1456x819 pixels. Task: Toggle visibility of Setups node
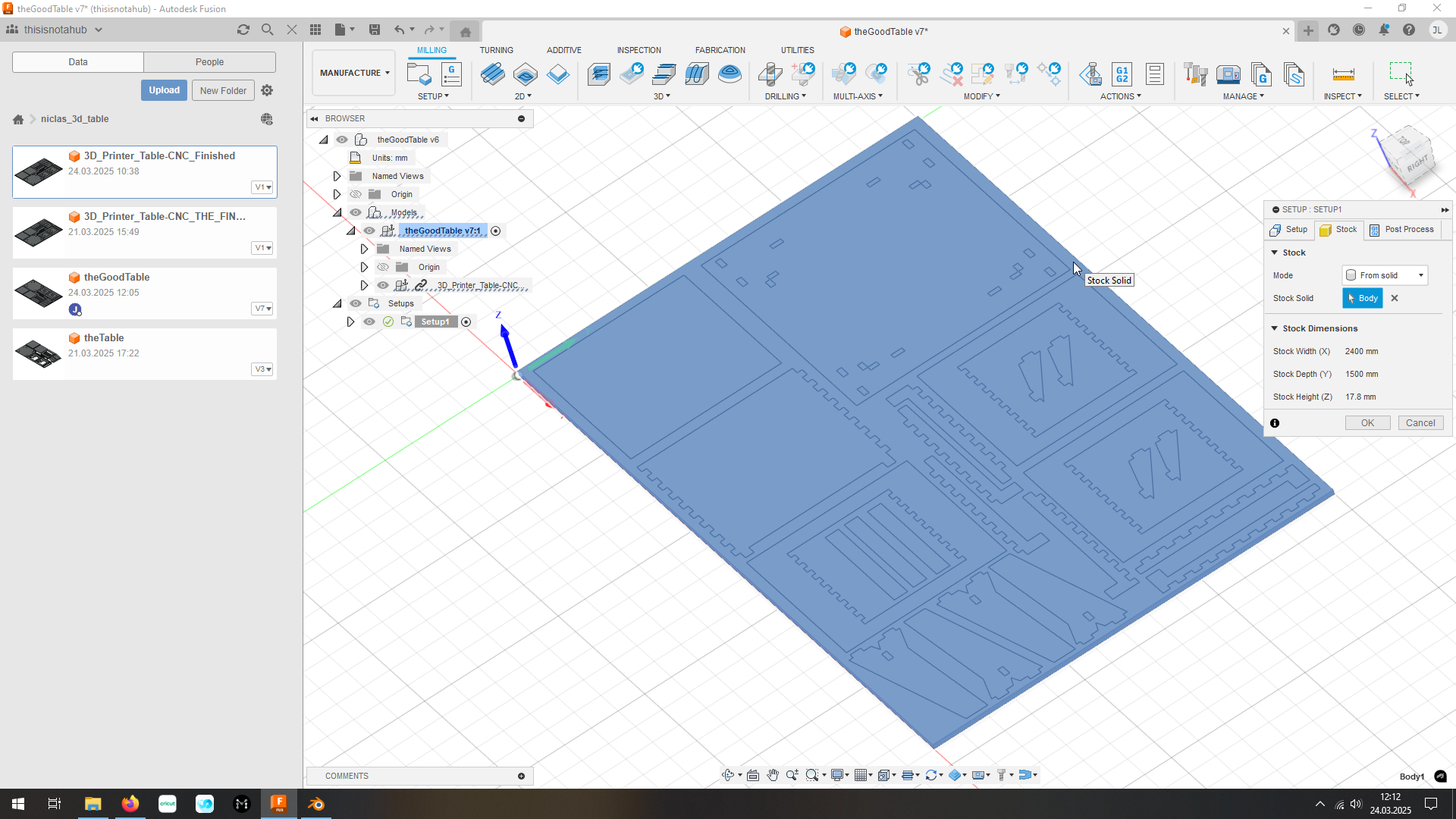[x=356, y=303]
